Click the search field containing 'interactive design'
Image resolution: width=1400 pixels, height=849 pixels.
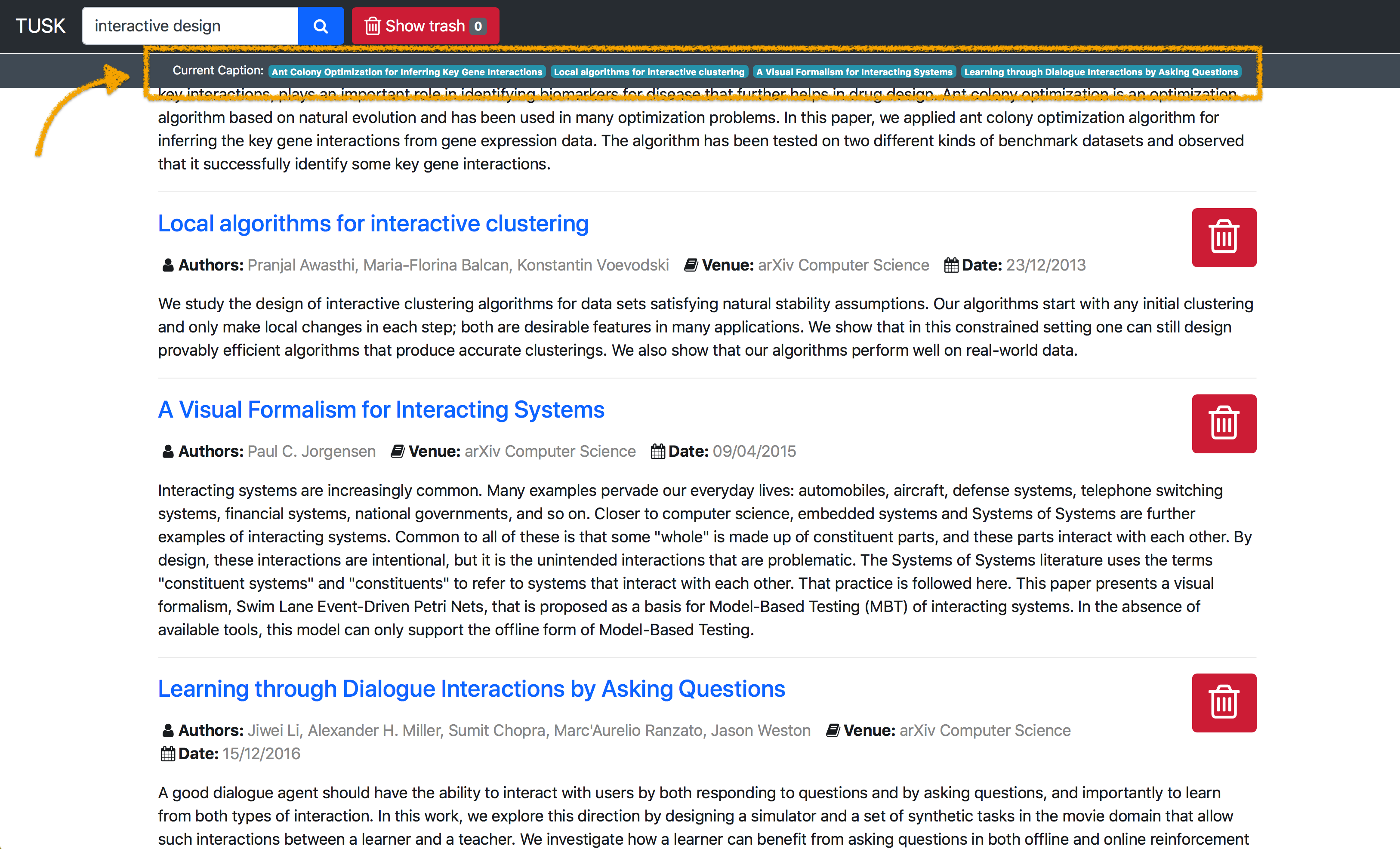click(190, 25)
